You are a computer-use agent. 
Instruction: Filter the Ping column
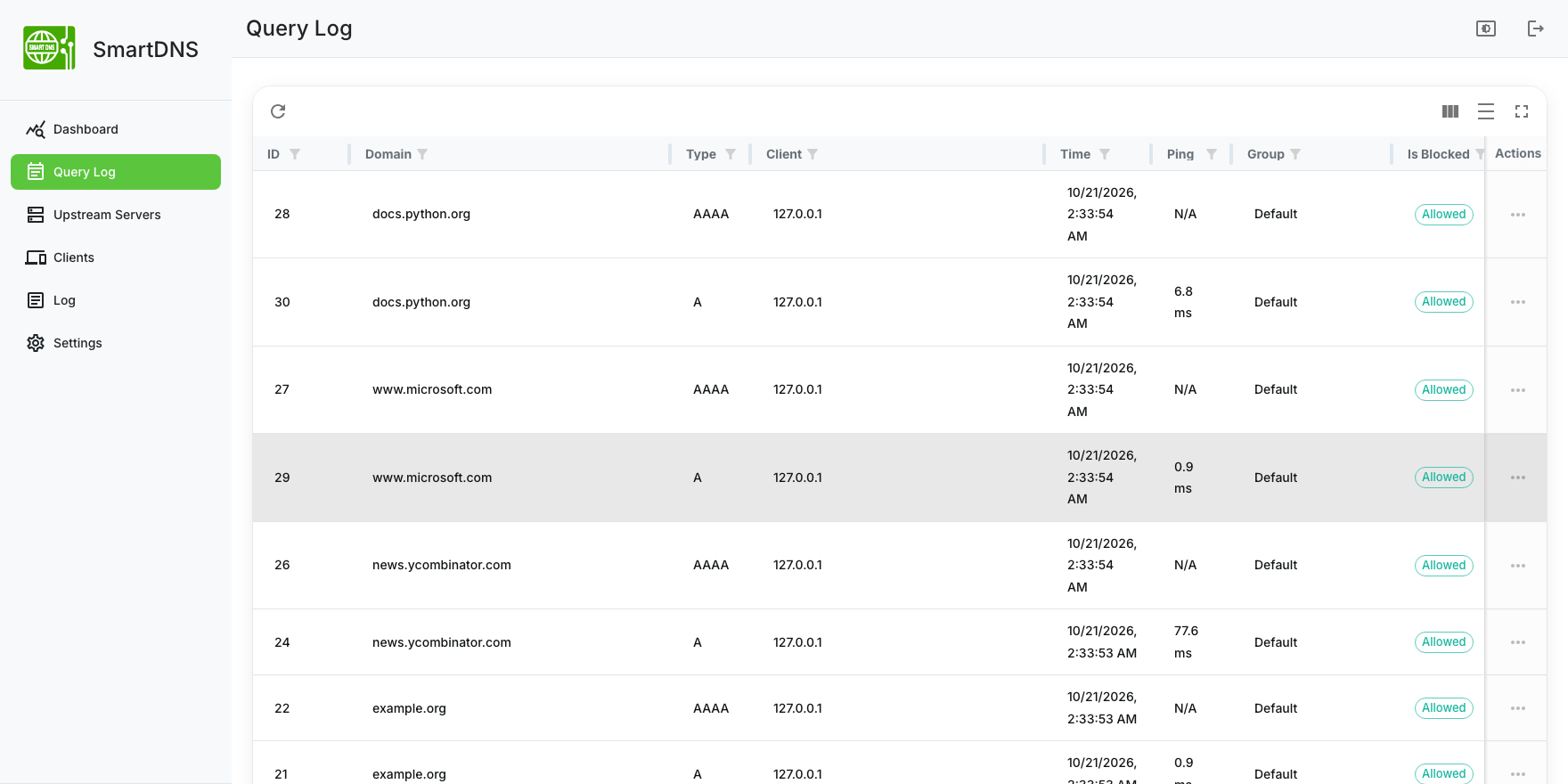tap(1212, 154)
